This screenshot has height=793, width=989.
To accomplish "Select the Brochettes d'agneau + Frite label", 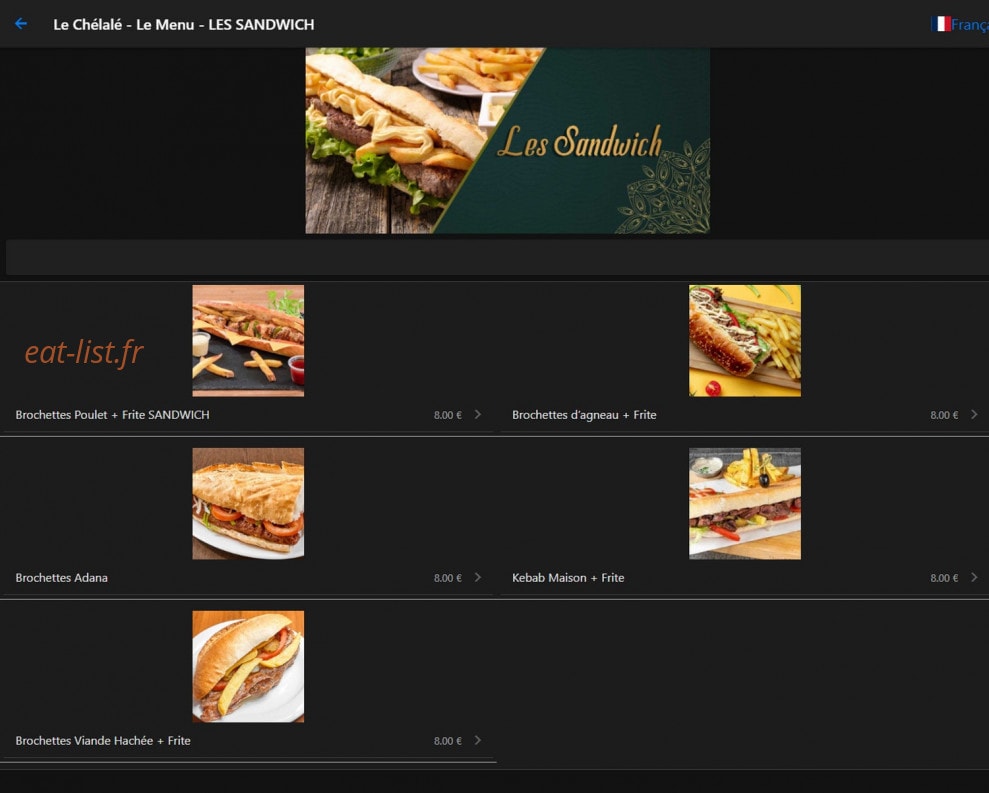I will [x=584, y=414].
